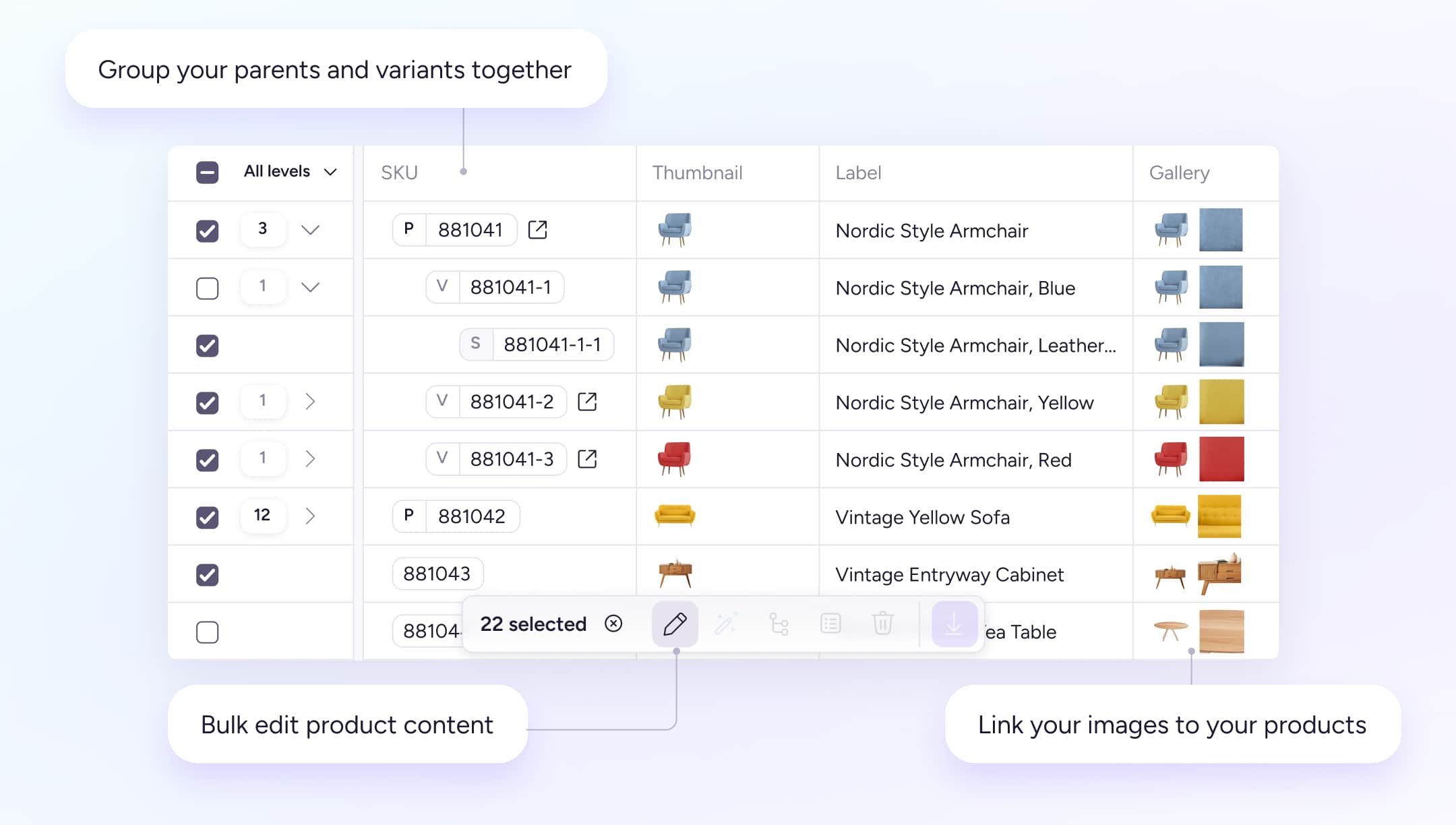Uncheck the Vintage Entryway Cabinet row checkbox
The image size is (1456, 825).
click(207, 574)
